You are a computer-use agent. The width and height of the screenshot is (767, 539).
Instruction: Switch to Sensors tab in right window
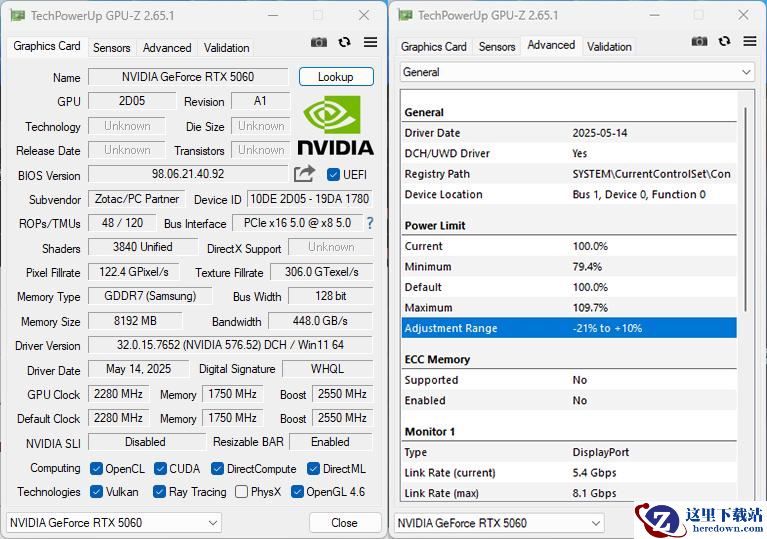(497, 46)
